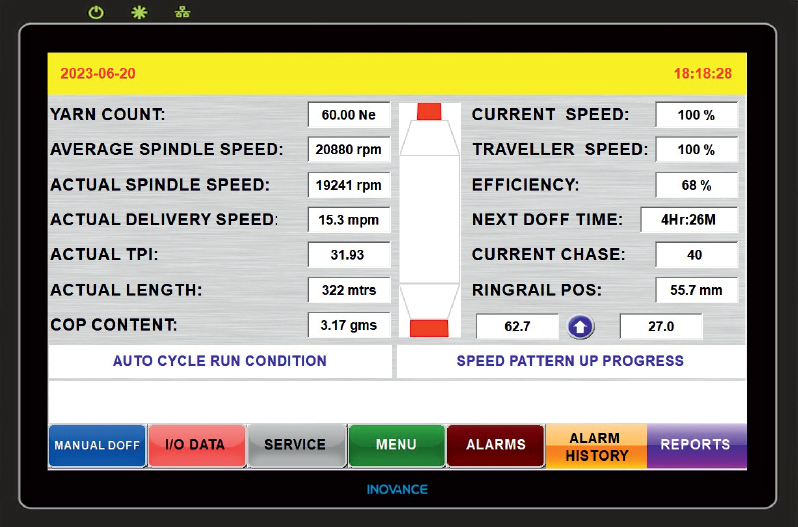Click the ACTUAL DELIVERY SPEED label
This screenshot has width=798, height=527.
tap(164, 220)
